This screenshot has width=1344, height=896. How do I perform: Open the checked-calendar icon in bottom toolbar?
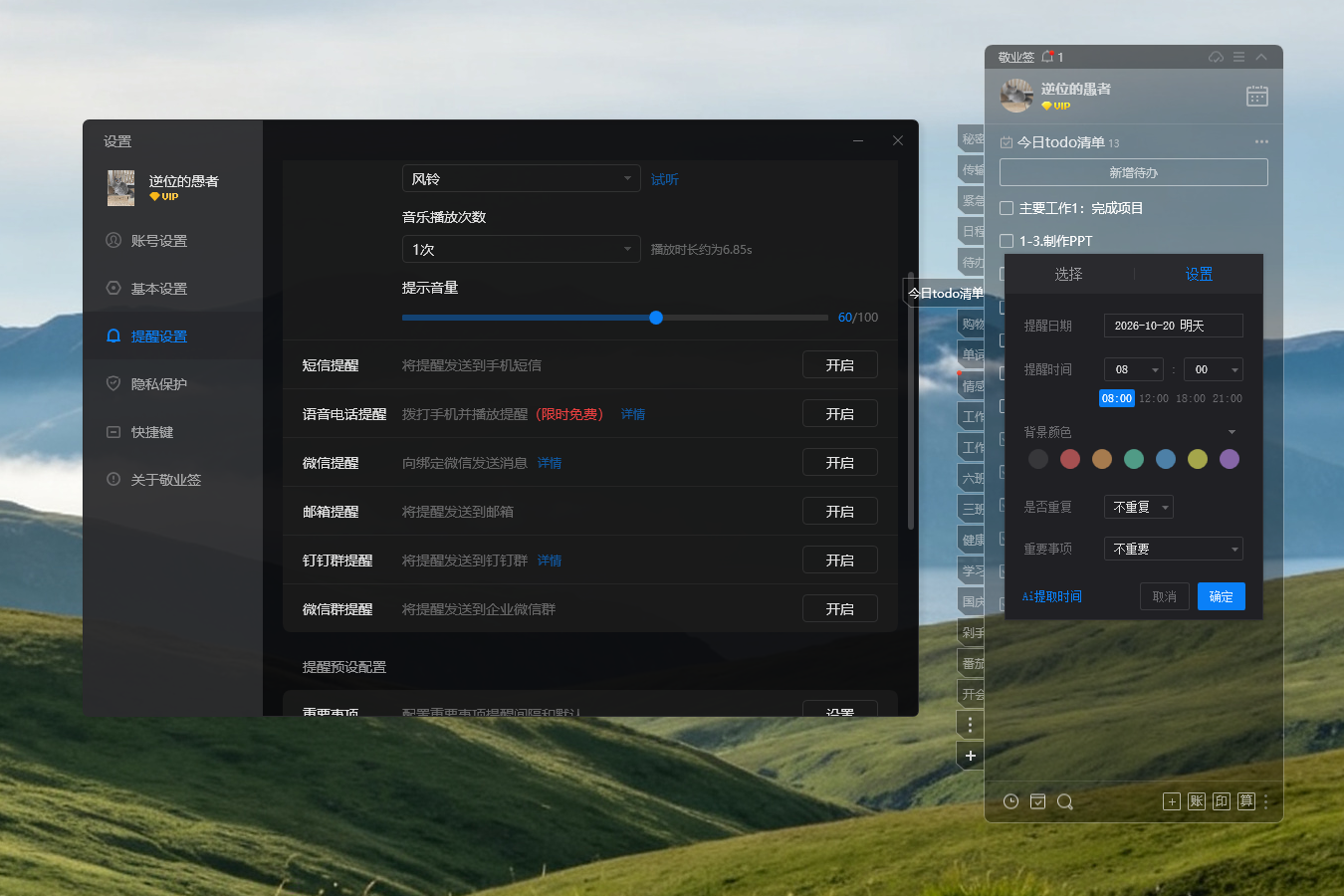[x=1037, y=801]
